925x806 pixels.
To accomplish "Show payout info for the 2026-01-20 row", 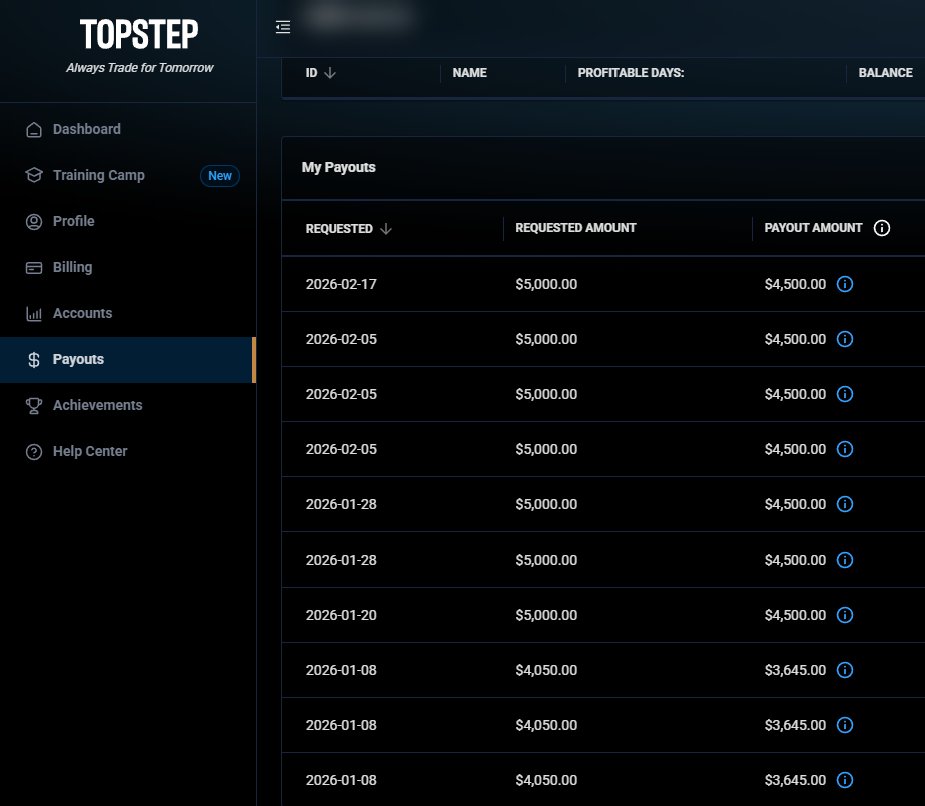I will [845, 615].
